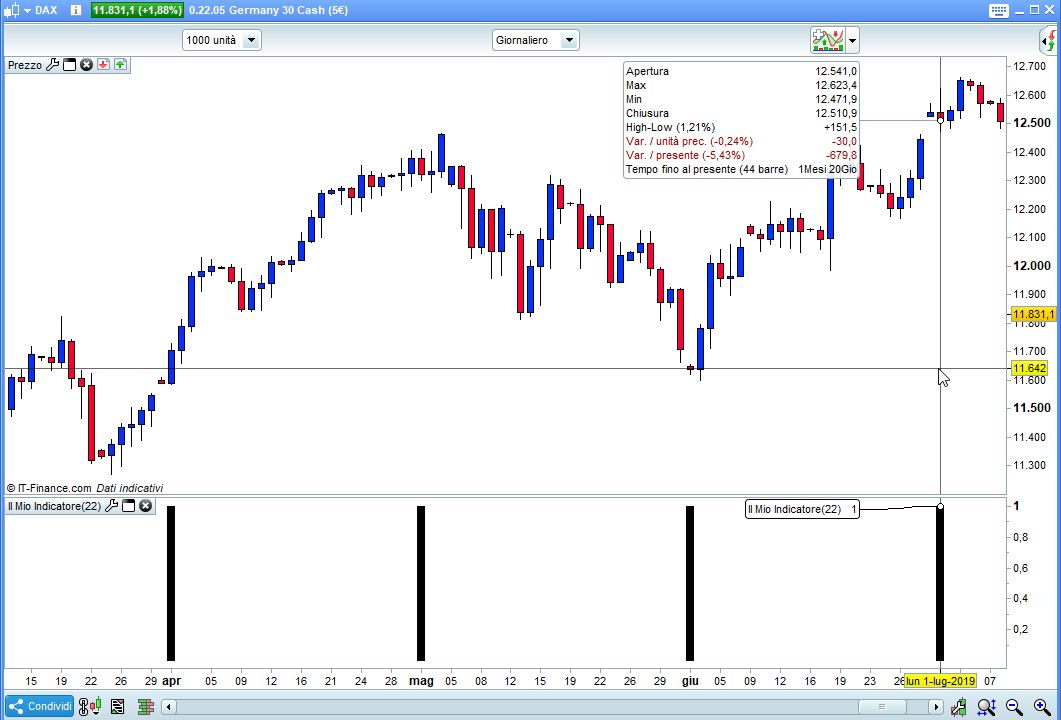Move chart left using scrollbar left arrow

coord(169,707)
